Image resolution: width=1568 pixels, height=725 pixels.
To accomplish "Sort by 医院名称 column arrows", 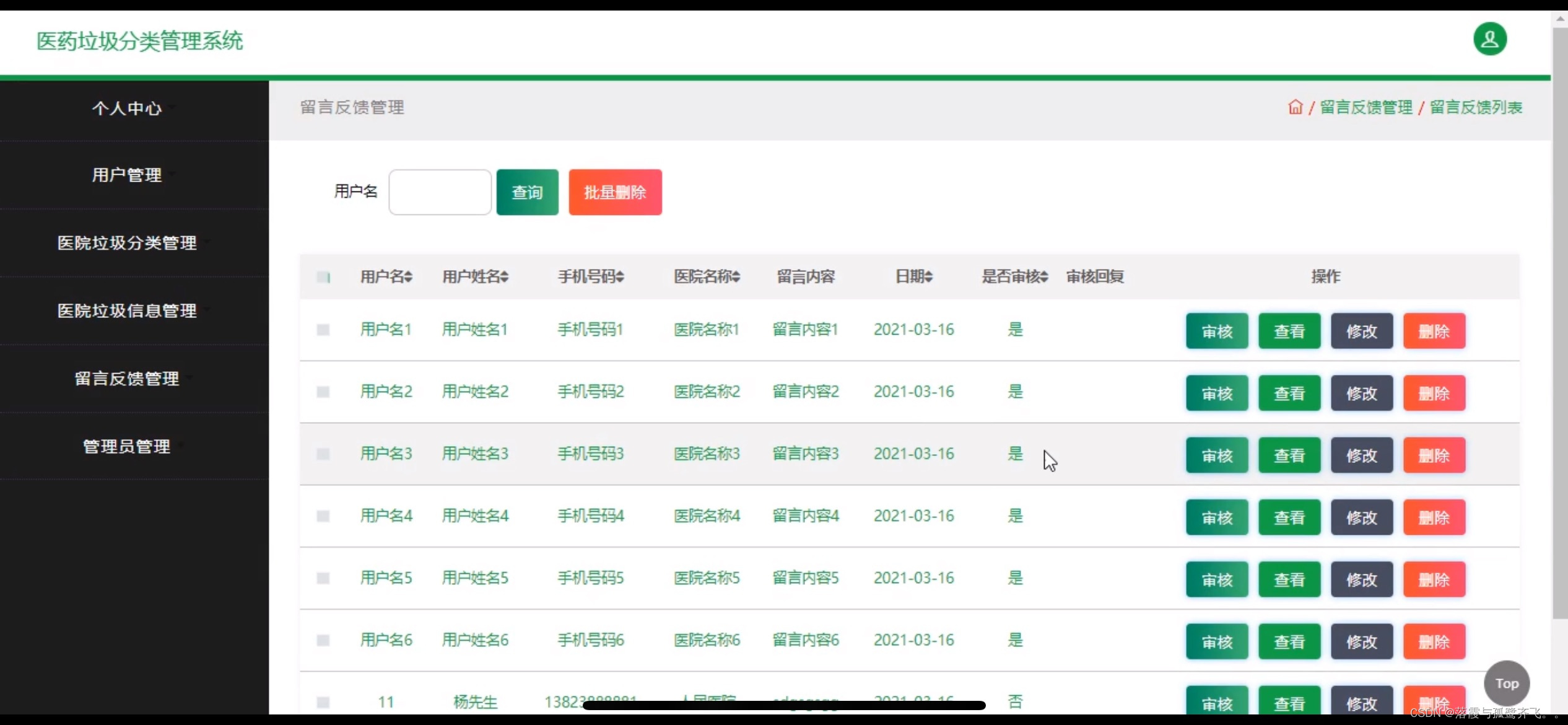I will click(x=736, y=277).
